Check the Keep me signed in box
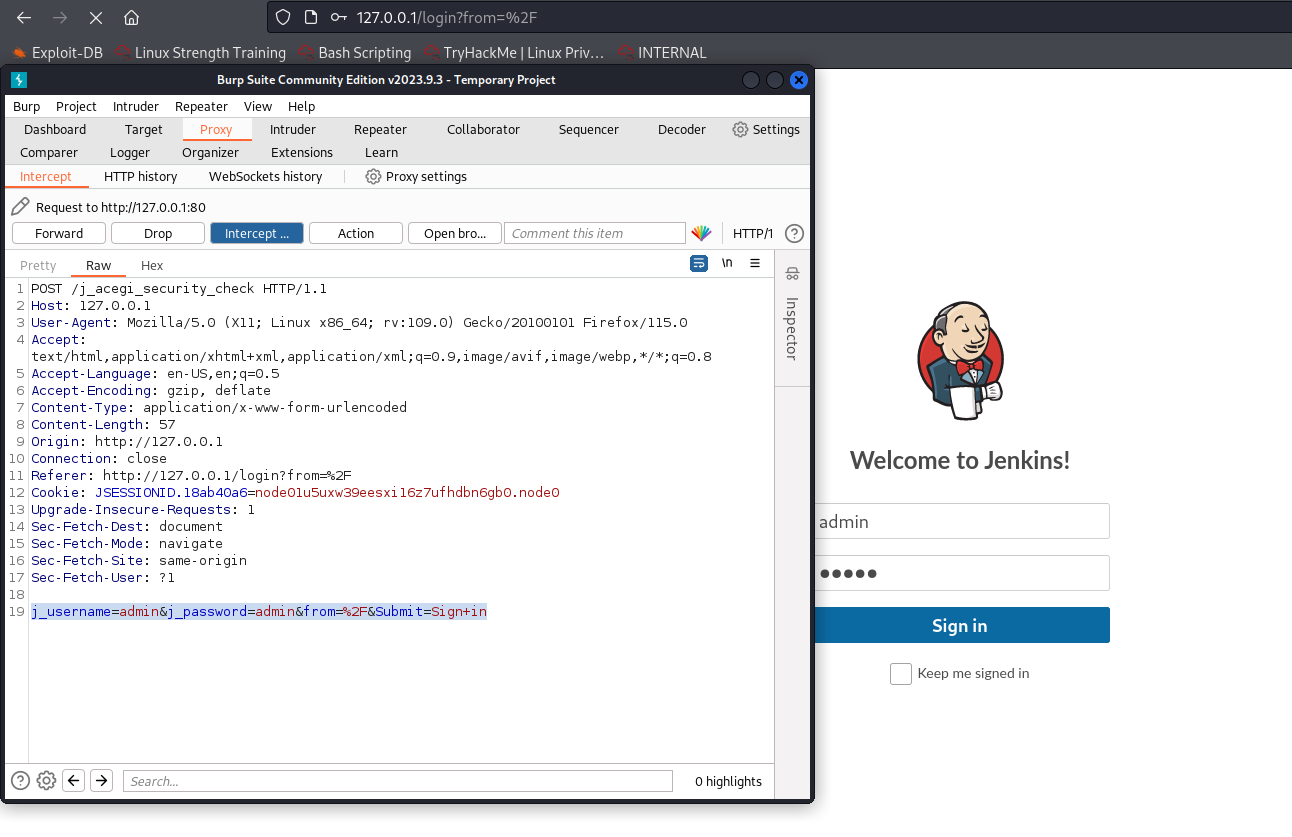Screen dimensions: 1292x837 tap(900, 674)
